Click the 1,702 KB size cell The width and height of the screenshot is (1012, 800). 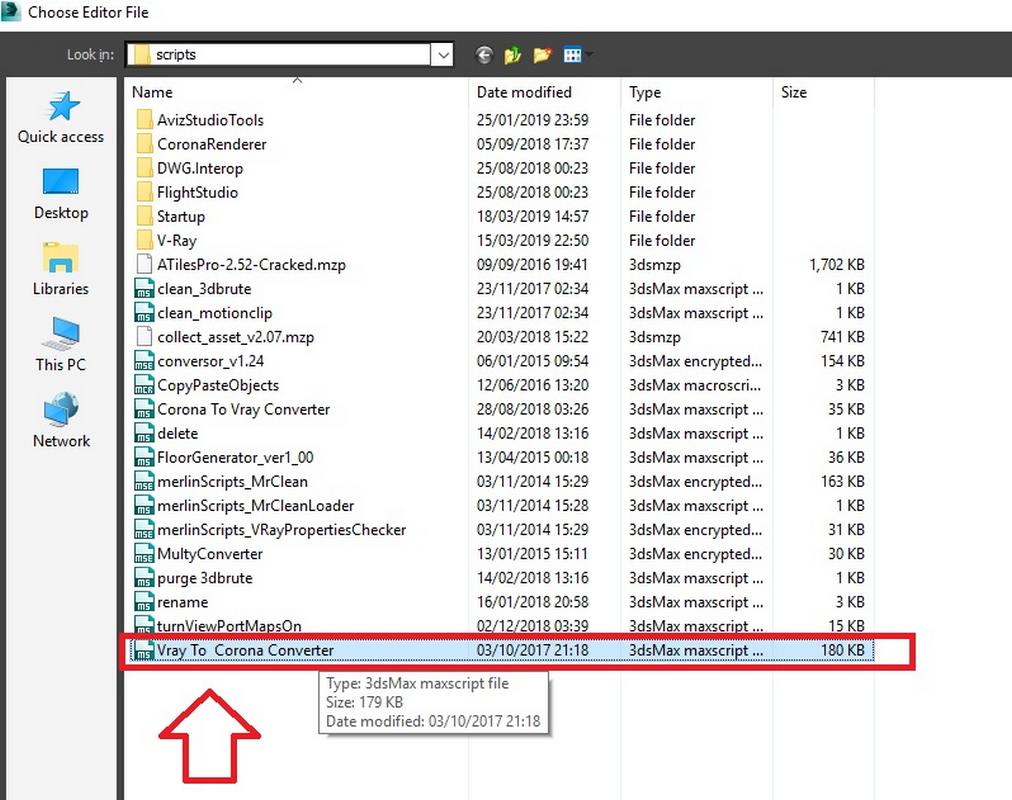pos(836,265)
